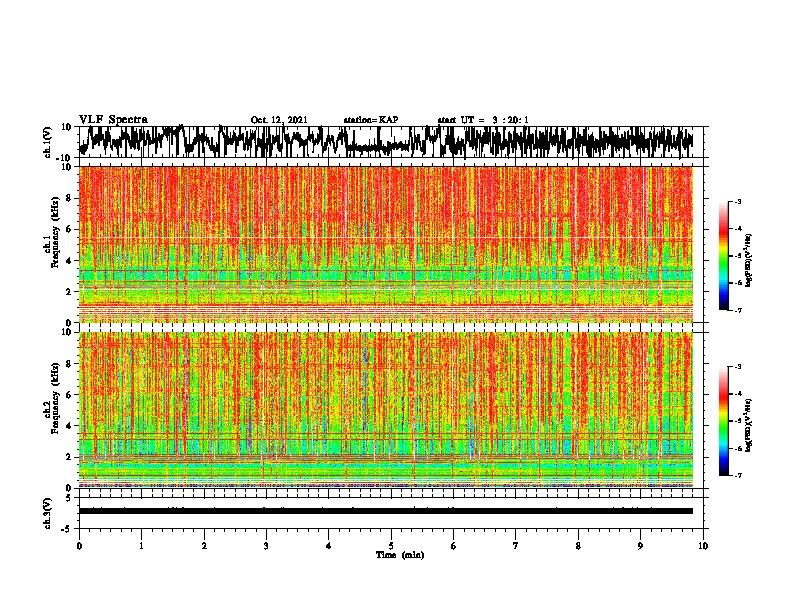The height and width of the screenshot is (612, 792).
Task: Click the '4' tick label on Time axis
Action: click(x=329, y=546)
